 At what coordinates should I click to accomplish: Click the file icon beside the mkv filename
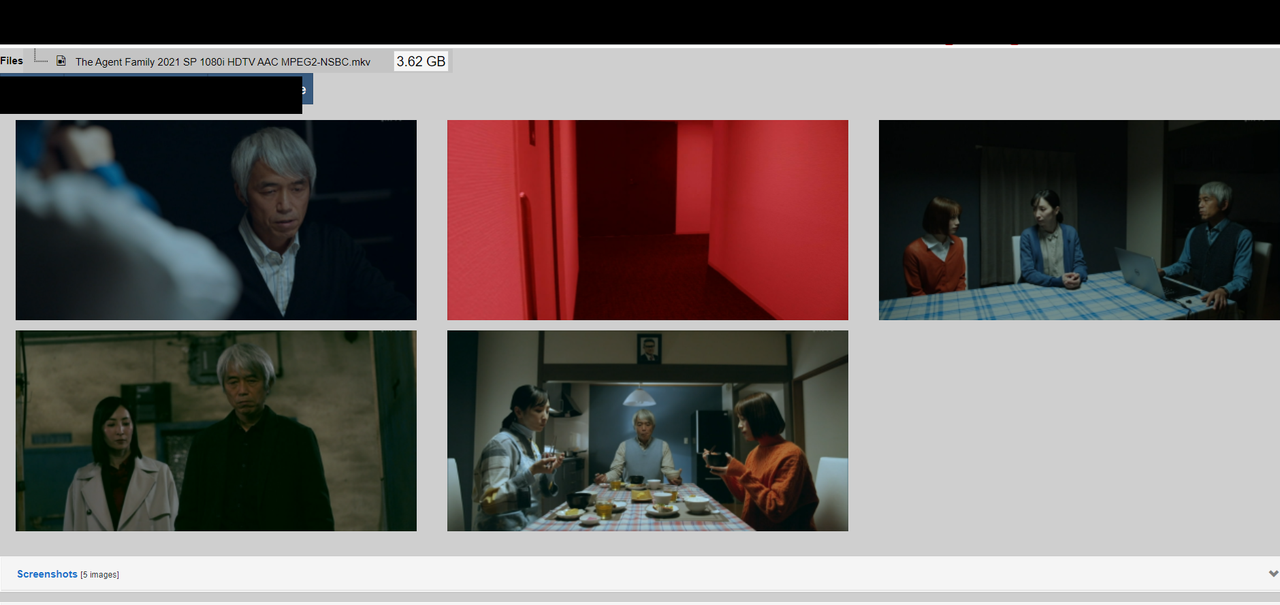[x=61, y=61]
